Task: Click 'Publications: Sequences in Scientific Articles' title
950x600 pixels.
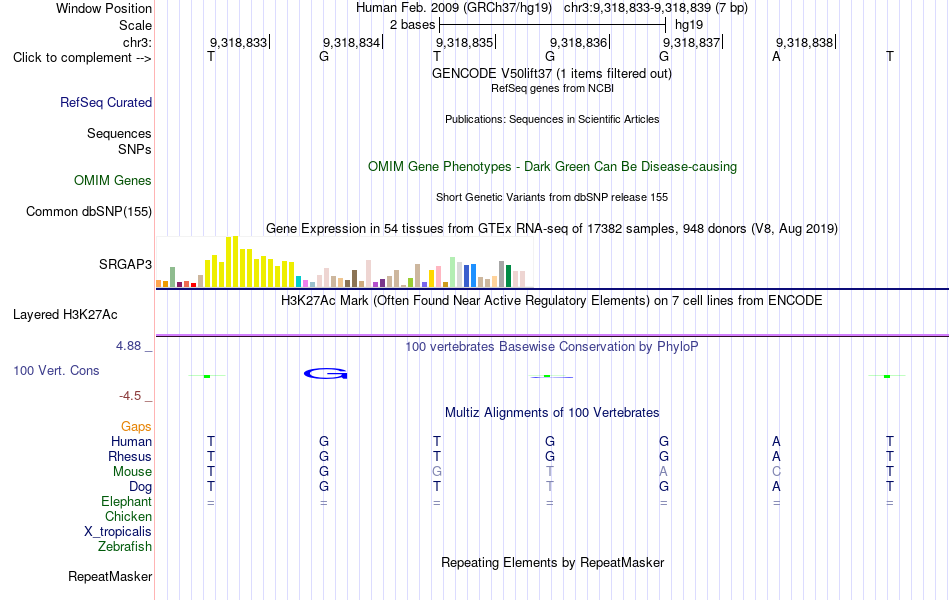Action: click(x=552, y=119)
